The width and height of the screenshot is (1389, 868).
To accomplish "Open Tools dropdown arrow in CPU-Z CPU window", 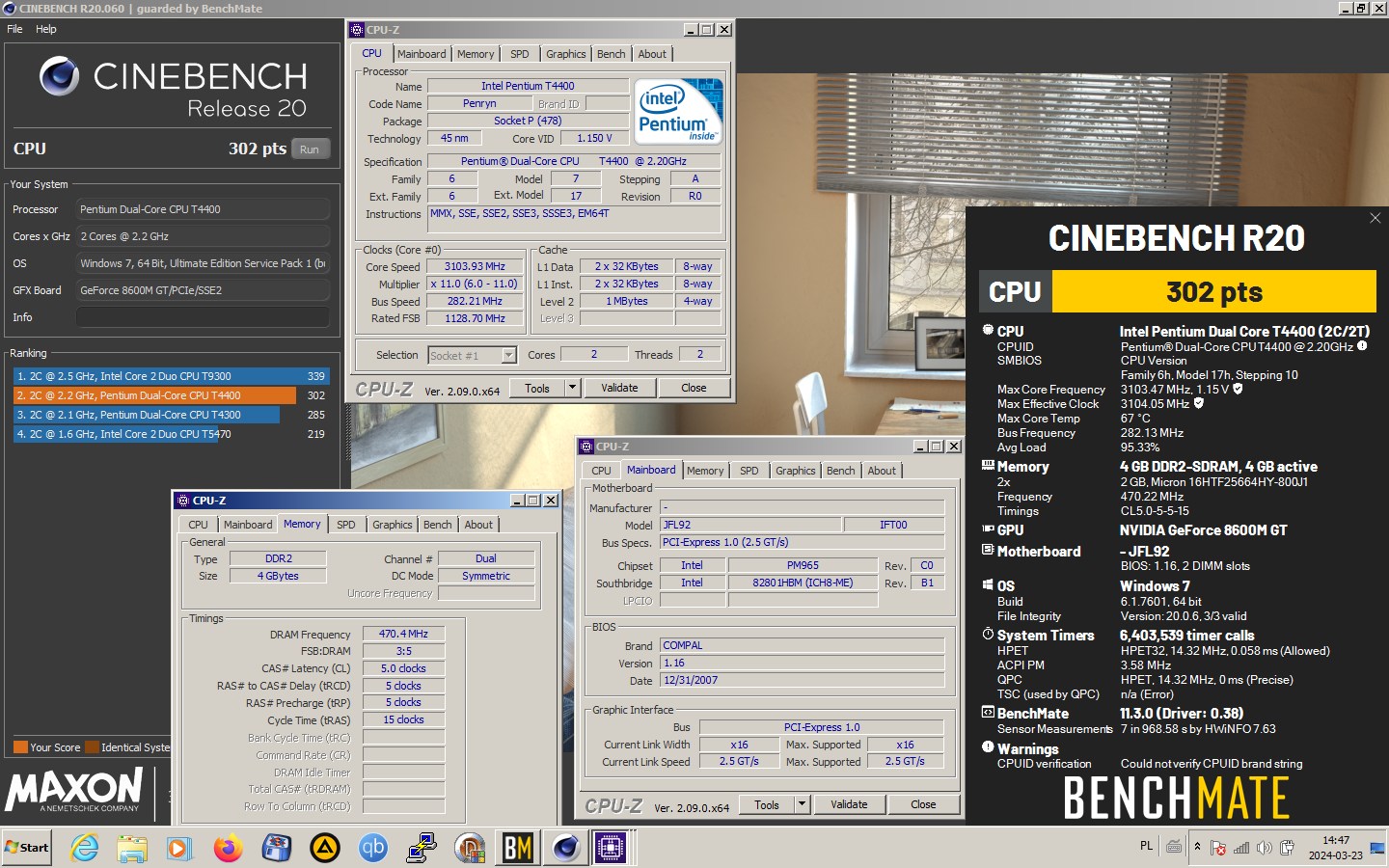I will click(x=572, y=388).
